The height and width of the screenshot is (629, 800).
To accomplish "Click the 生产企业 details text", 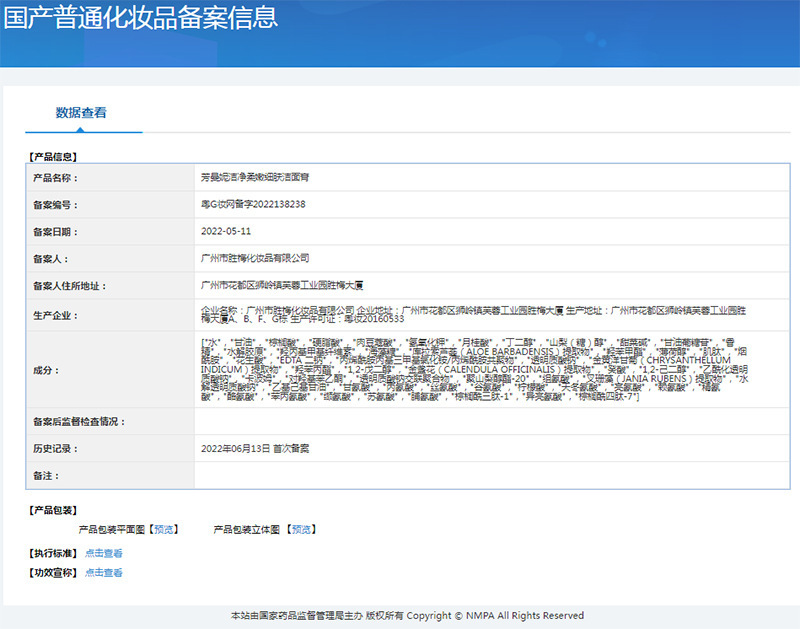I will [473, 315].
